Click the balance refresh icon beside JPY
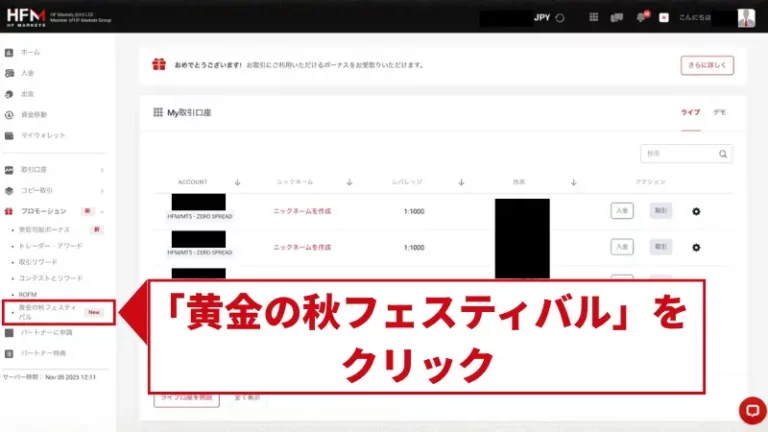The height and width of the screenshot is (432, 768). tap(560, 17)
